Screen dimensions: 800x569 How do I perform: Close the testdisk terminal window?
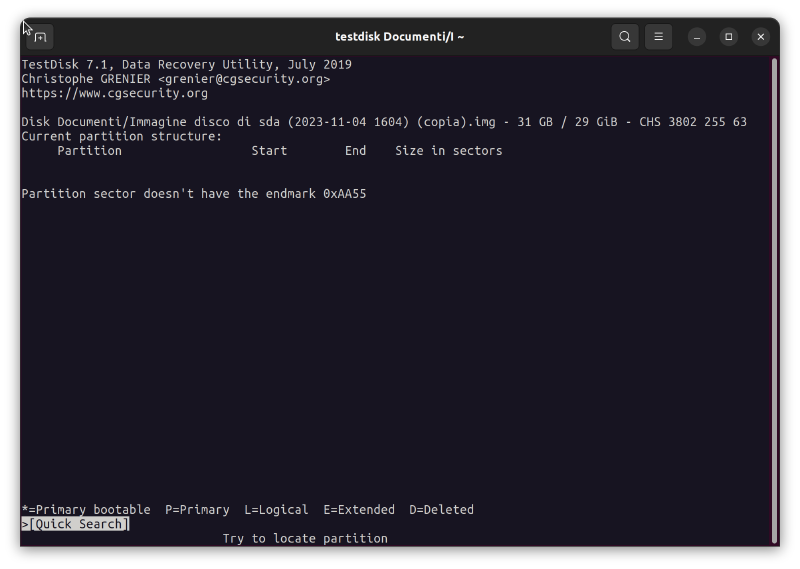pos(761,37)
